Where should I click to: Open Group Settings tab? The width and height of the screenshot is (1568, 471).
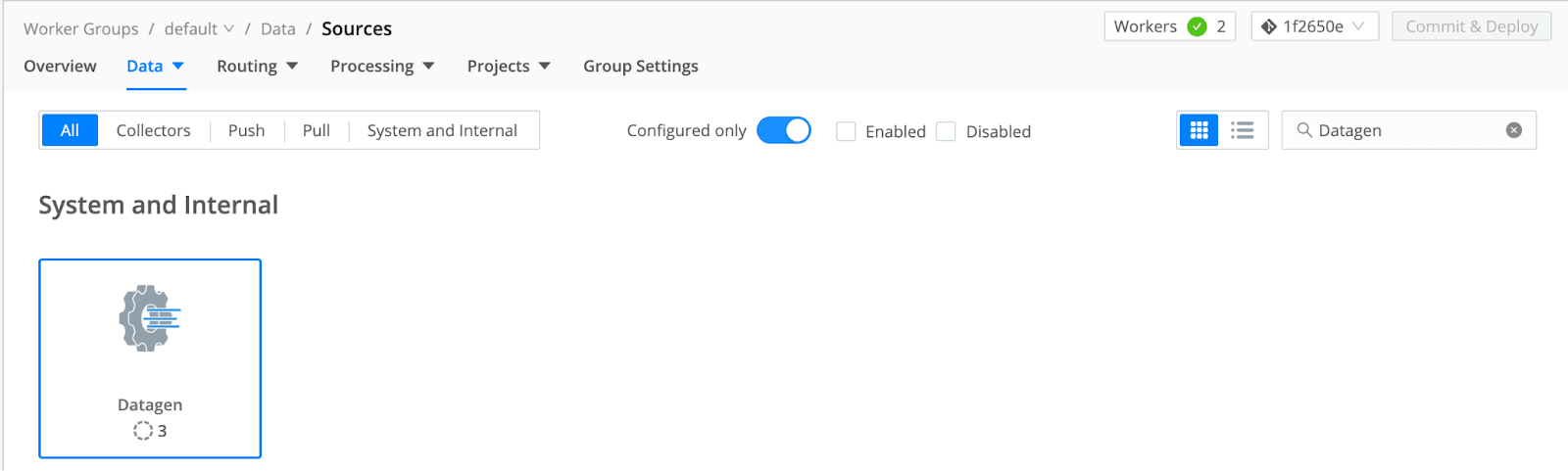point(641,67)
